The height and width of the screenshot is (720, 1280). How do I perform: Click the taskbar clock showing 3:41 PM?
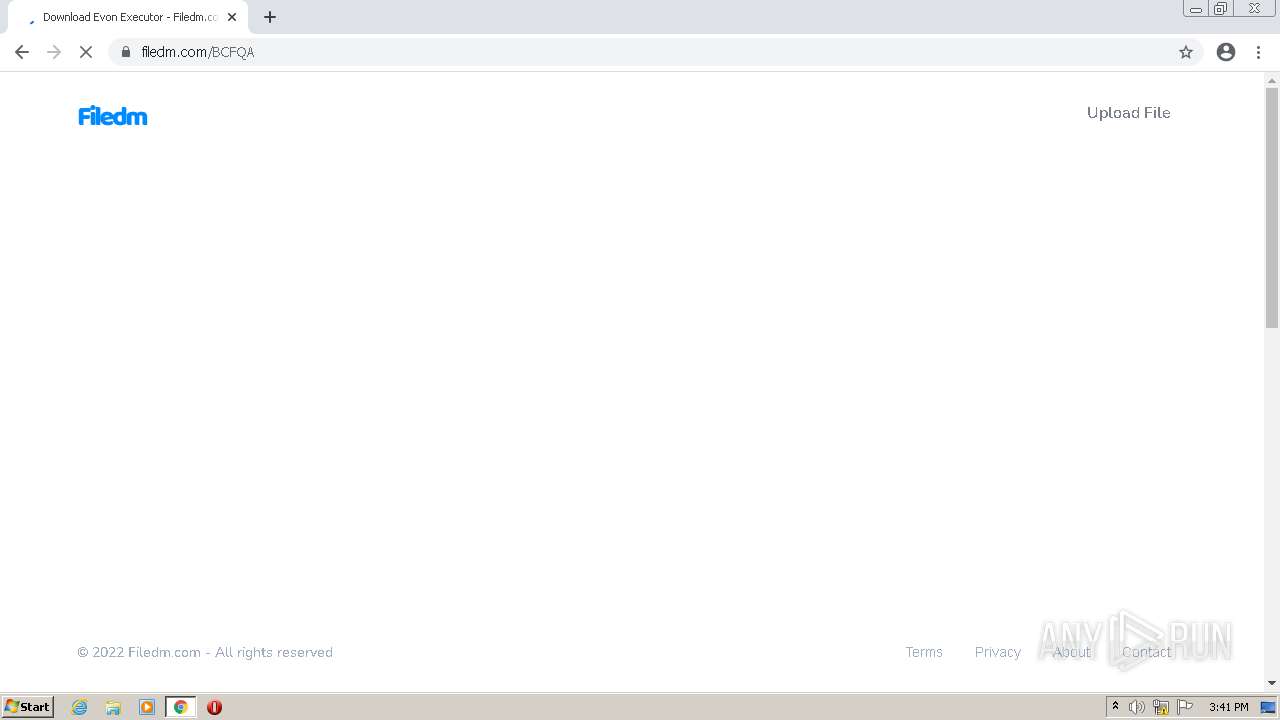point(1228,707)
